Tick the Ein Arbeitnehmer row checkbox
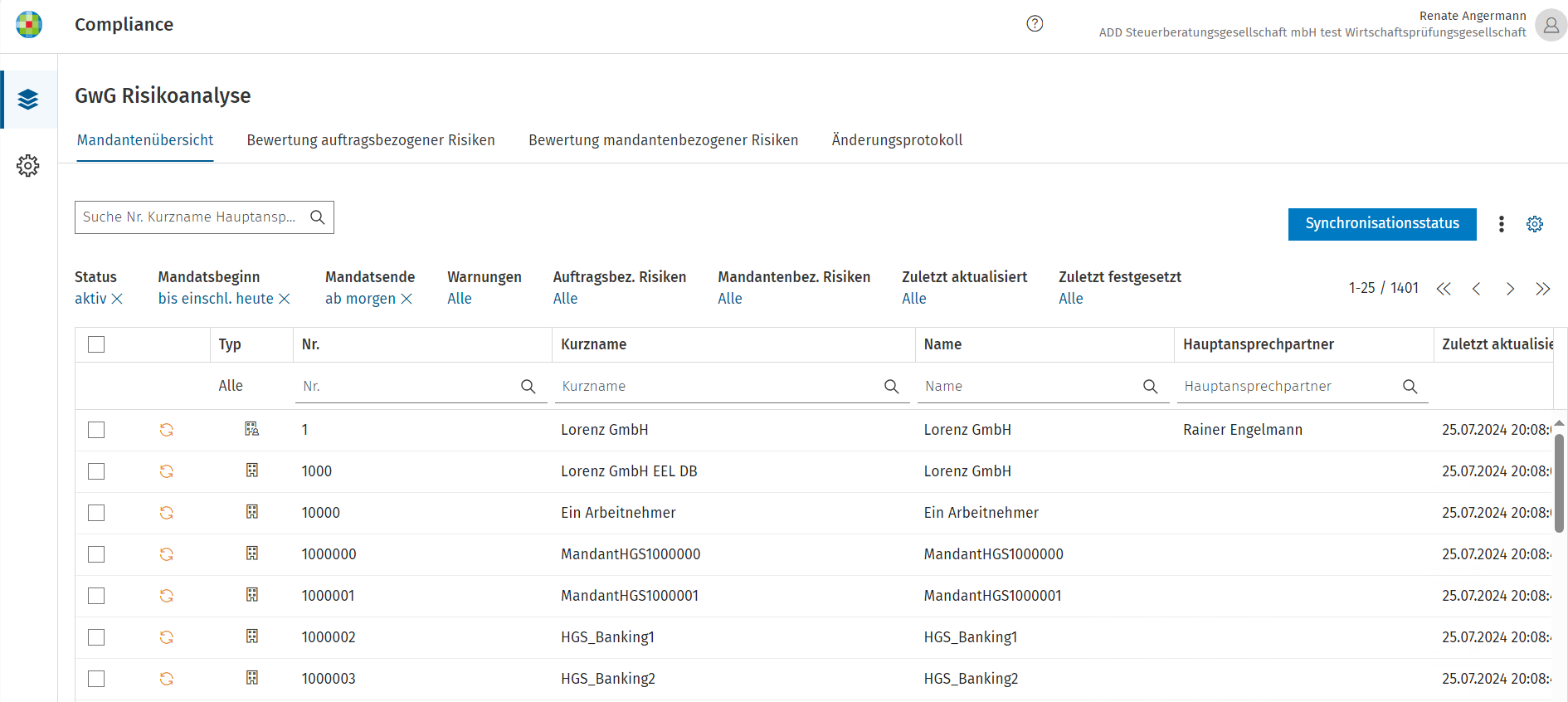This screenshot has width=1568, height=702. point(96,513)
